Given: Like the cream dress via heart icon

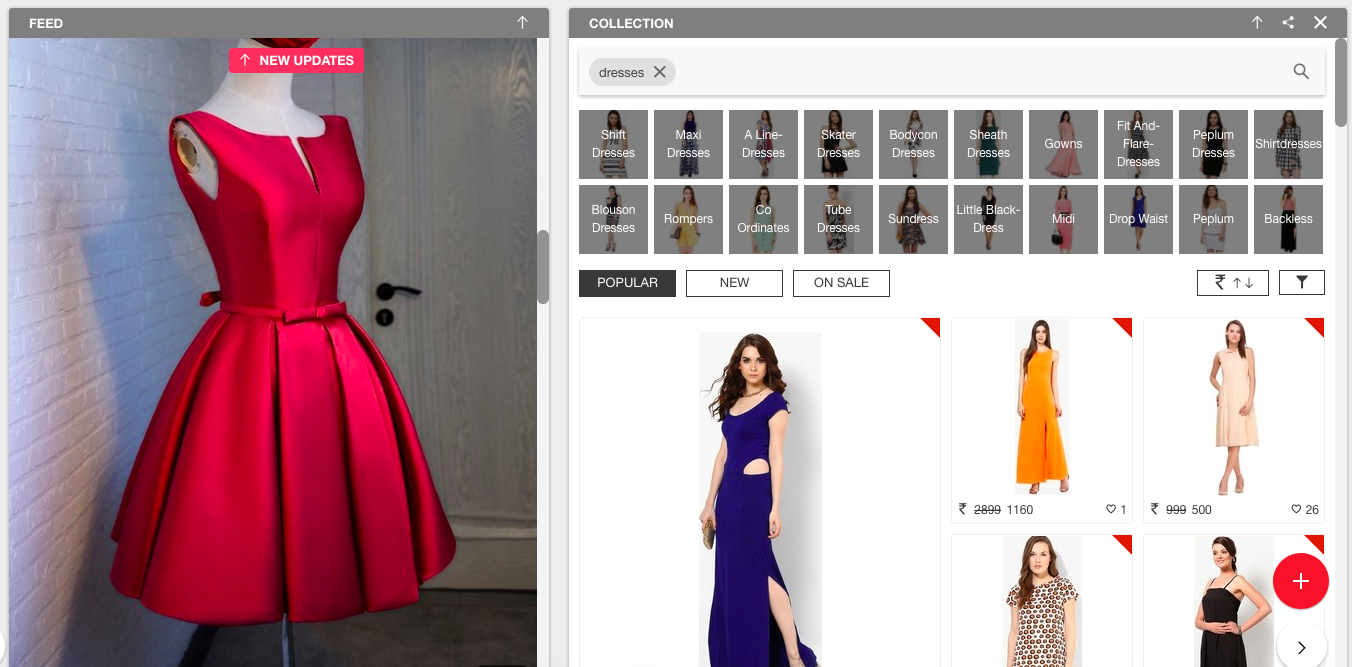Looking at the screenshot, I should tap(1296, 510).
